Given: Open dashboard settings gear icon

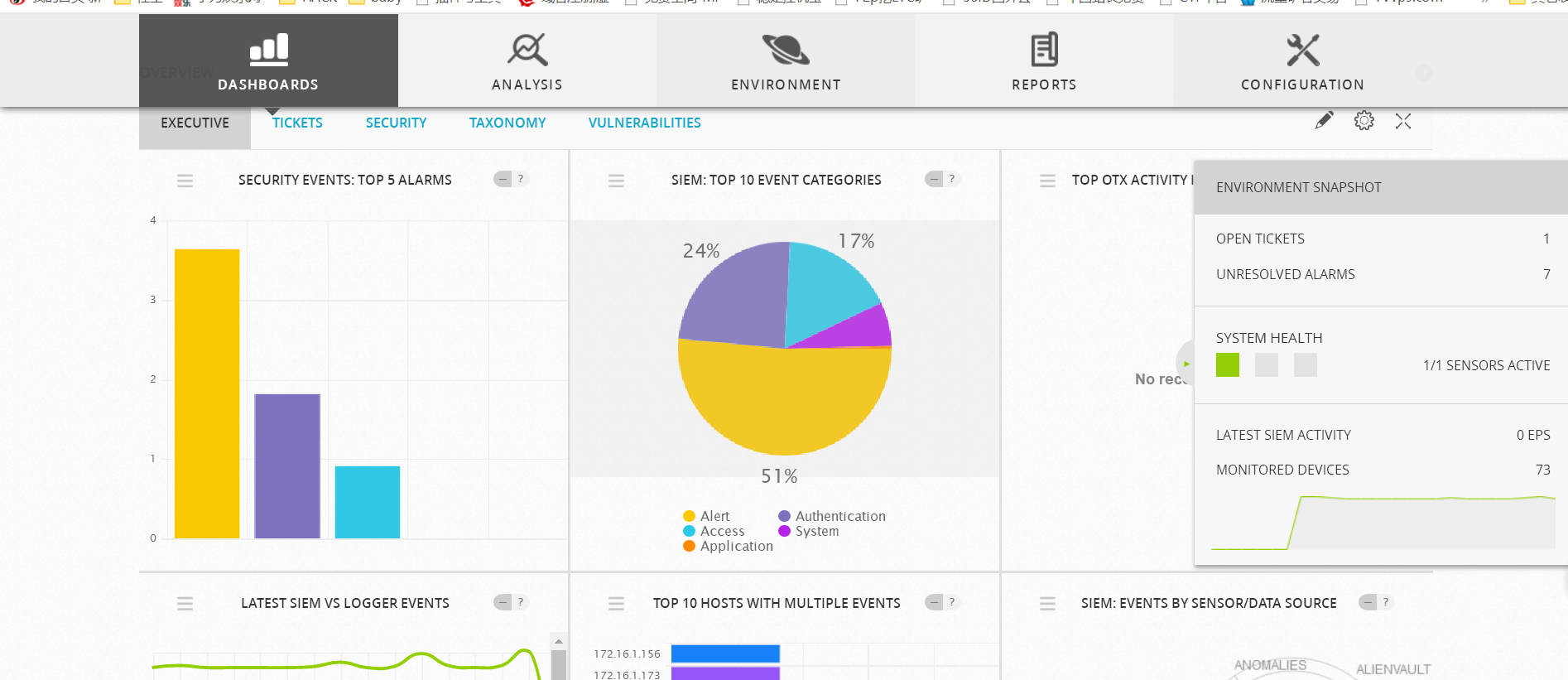Looking at the screenshot, I should [1364, 121].
